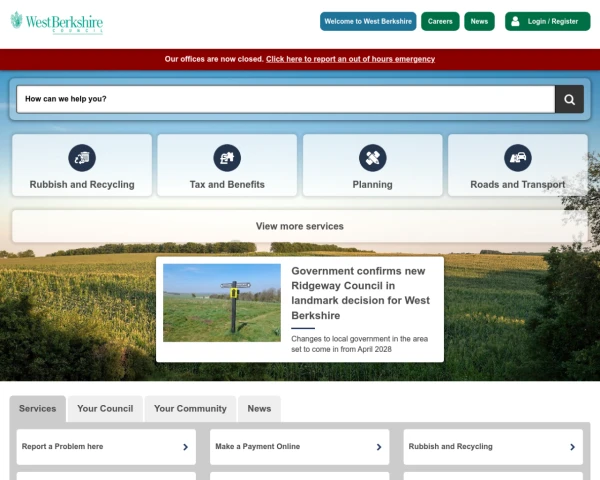
Task: Click 'Tax and Benefits' card label
Action: tap(227, 184)
